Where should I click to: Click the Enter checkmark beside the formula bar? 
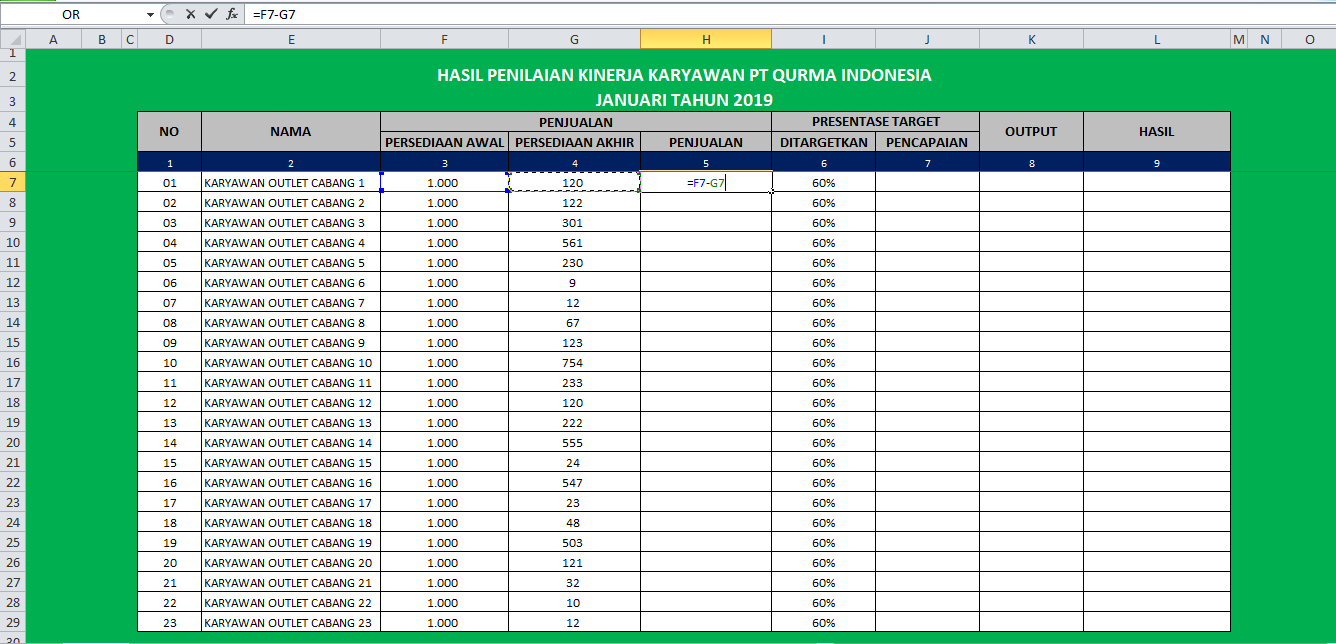pyautogui.click(x=210, y=14)
